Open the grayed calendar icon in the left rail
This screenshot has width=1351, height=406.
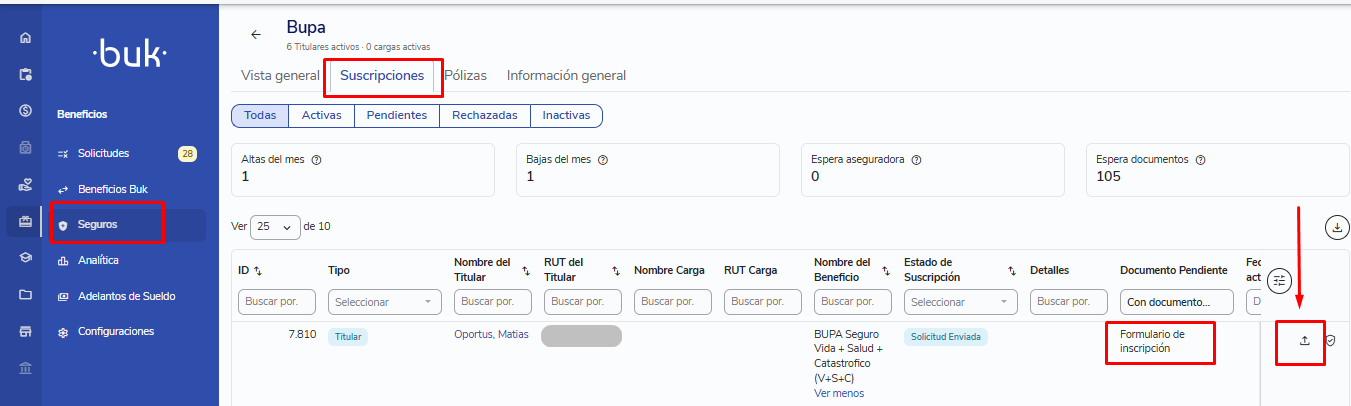point(25,147)
